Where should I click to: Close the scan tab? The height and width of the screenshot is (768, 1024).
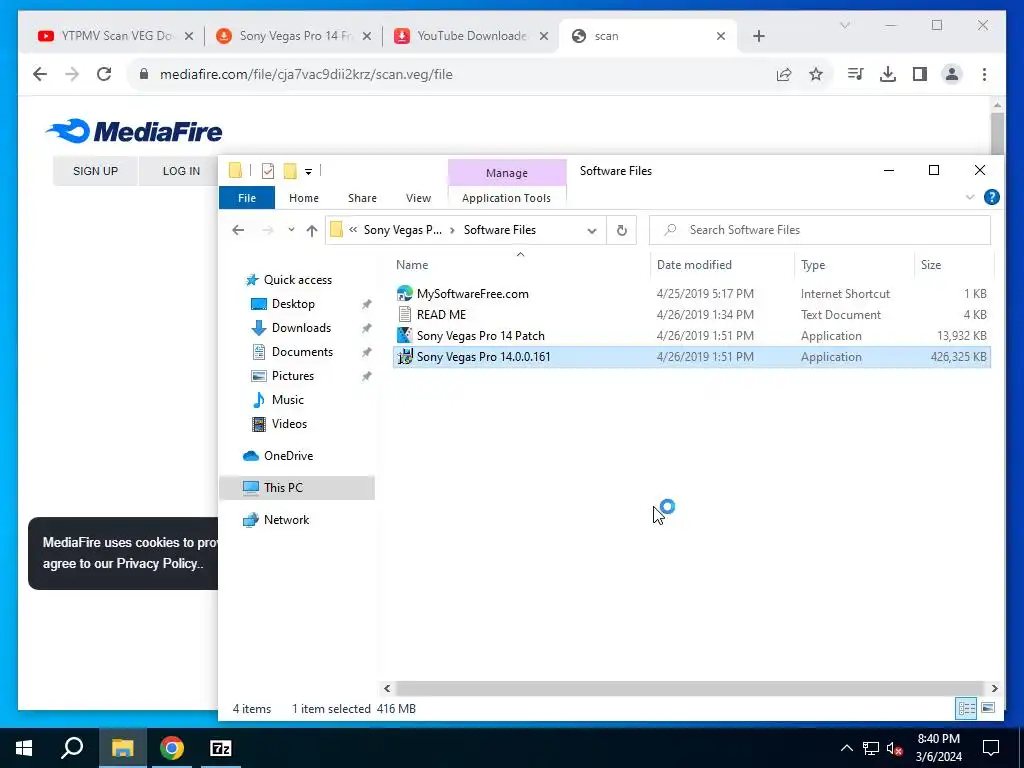720,37
